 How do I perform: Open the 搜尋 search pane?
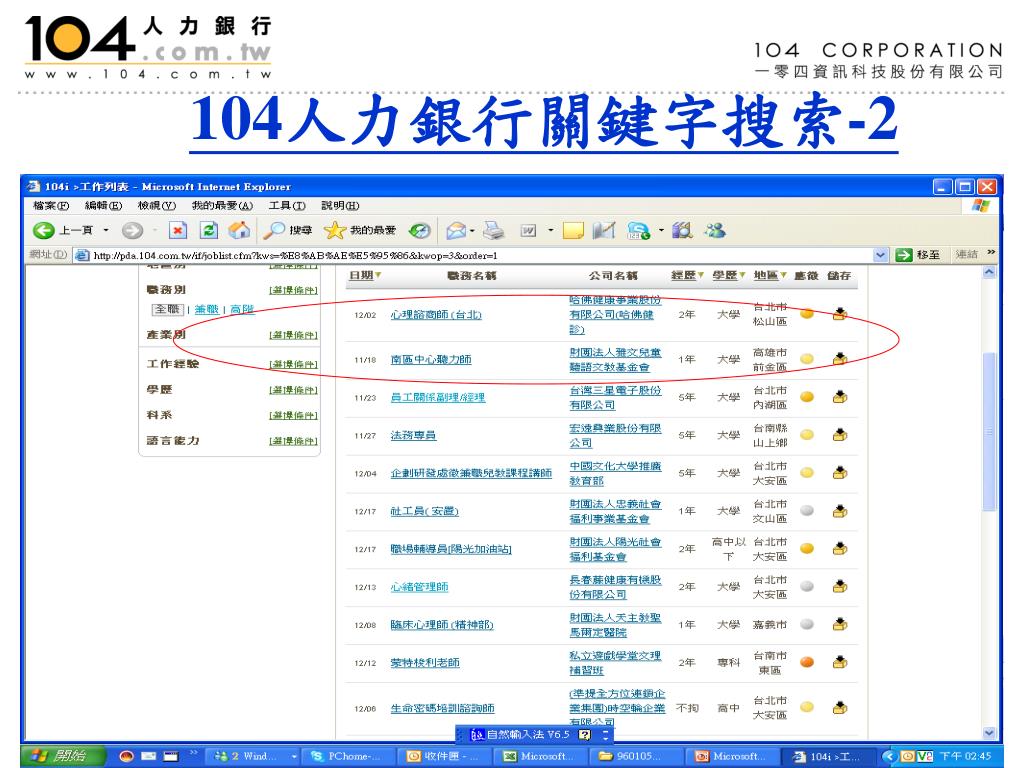point(288,230)
